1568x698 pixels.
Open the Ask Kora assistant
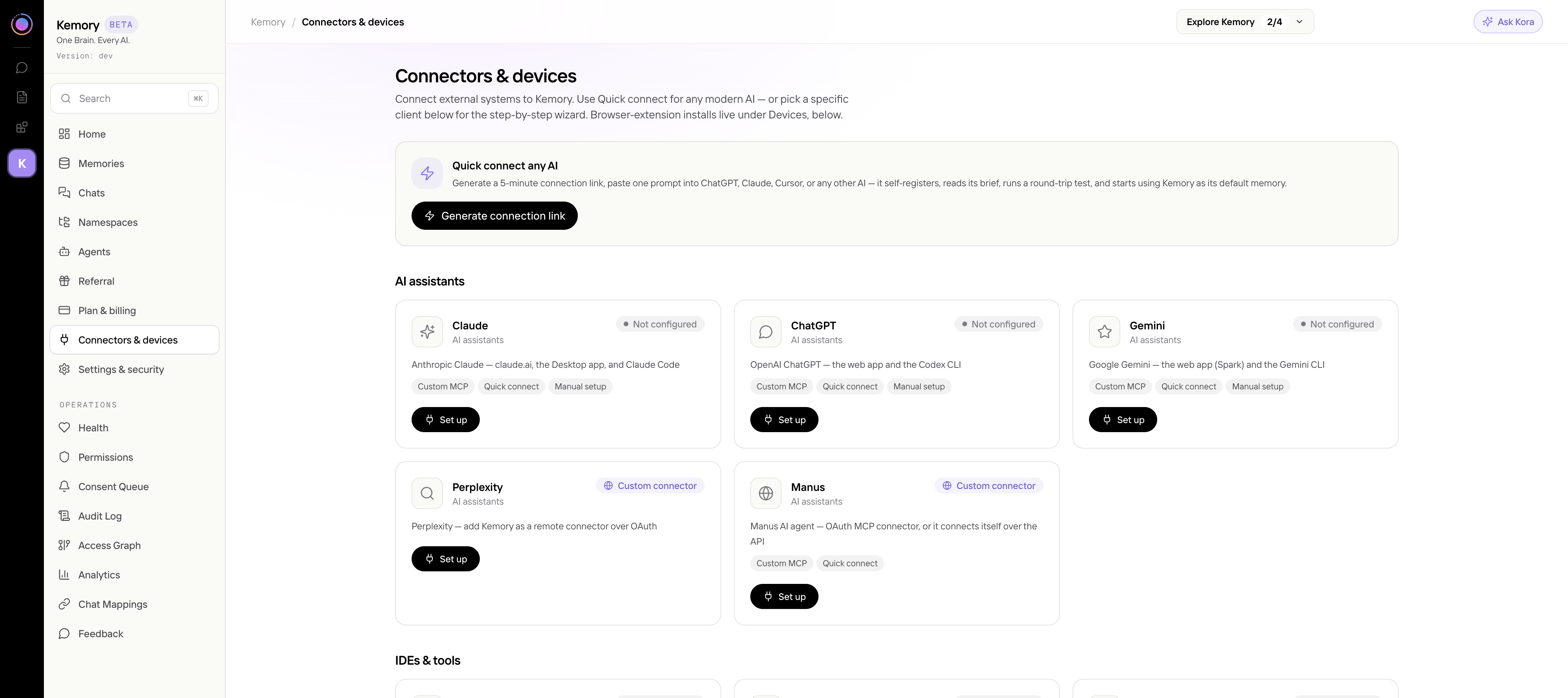click(1508, 22)
